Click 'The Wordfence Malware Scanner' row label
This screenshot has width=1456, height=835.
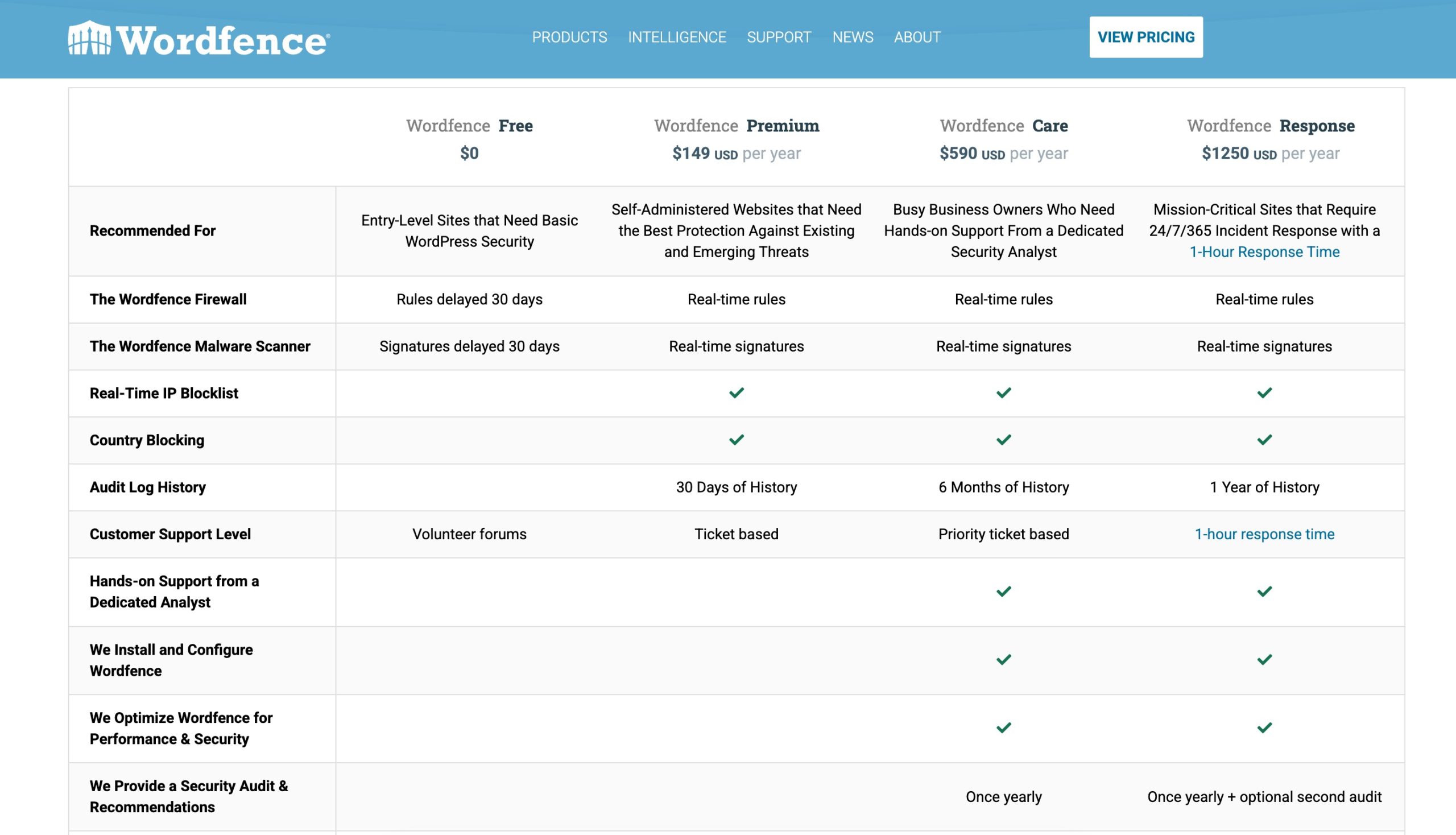coord(200,346)
